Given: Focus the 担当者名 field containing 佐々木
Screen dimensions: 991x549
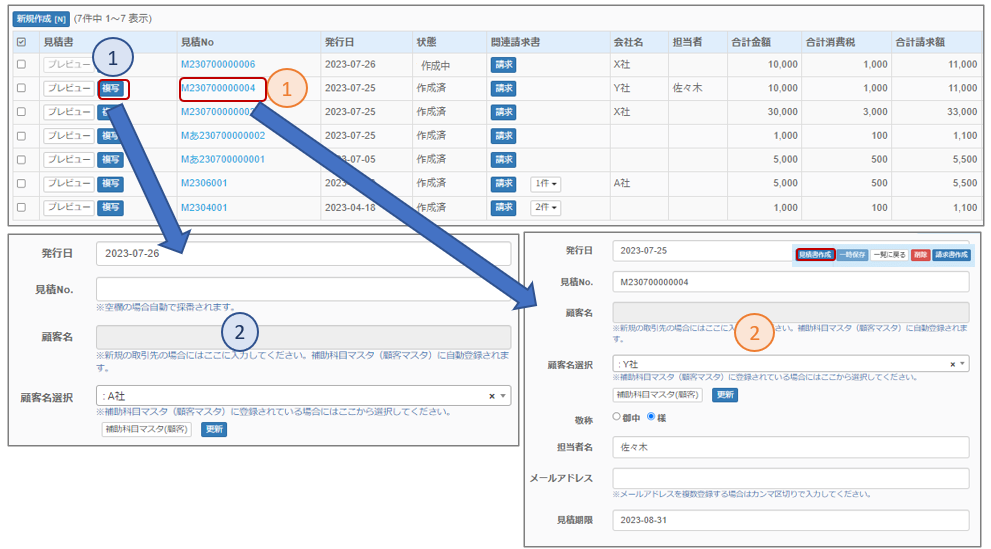Looking at the screenshot, I should (790, 447).
